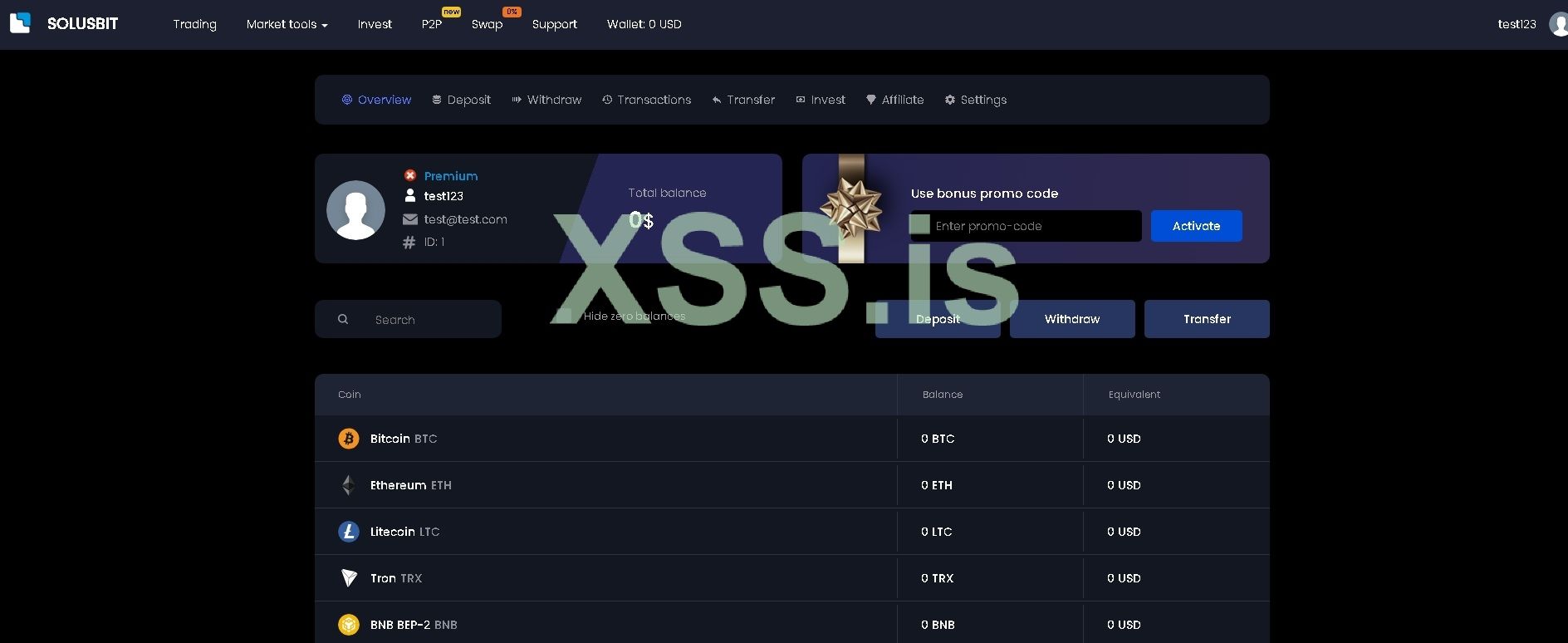1568x643 pixels.
Task: Go to Invest in the top navigation
Action: coord(375,24)
